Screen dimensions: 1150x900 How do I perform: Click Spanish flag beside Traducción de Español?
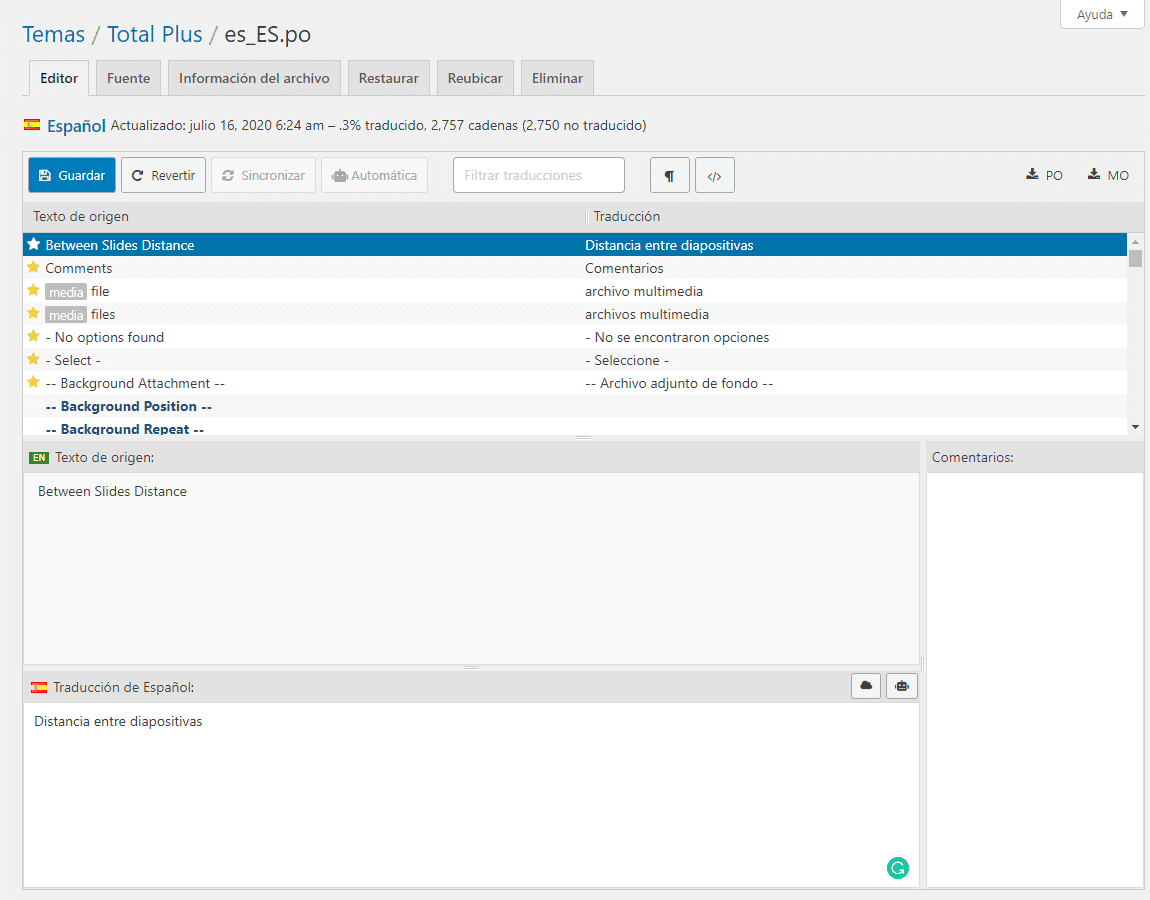coord(39,687)
